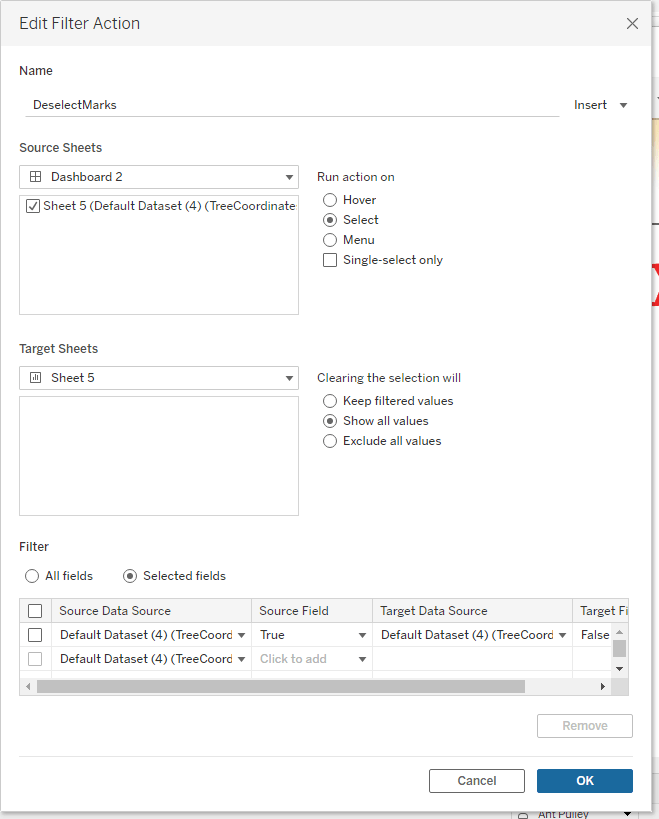659x819 pixels.
Task: Confirm with the OK button
Action: click(584, 781)
